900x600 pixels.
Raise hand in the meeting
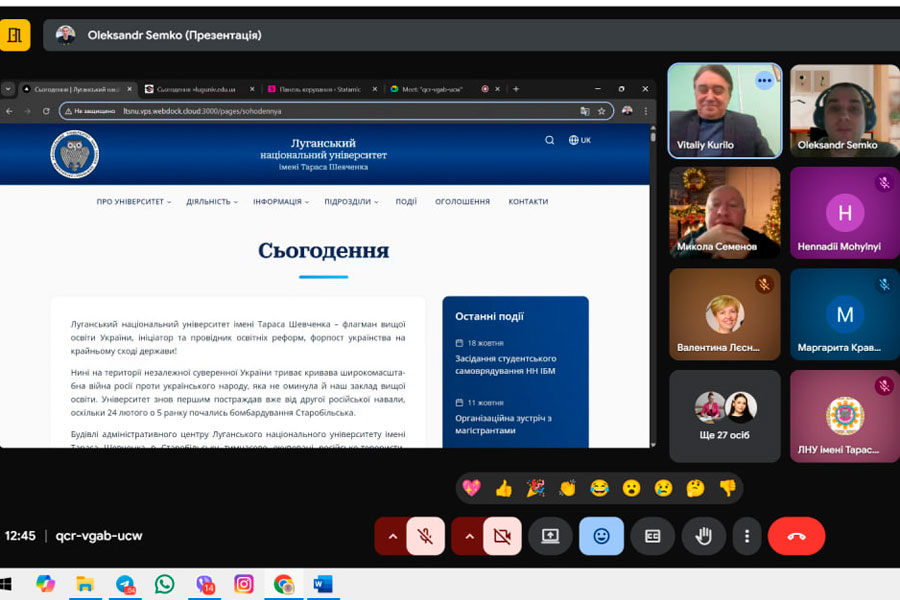(704, 536)
